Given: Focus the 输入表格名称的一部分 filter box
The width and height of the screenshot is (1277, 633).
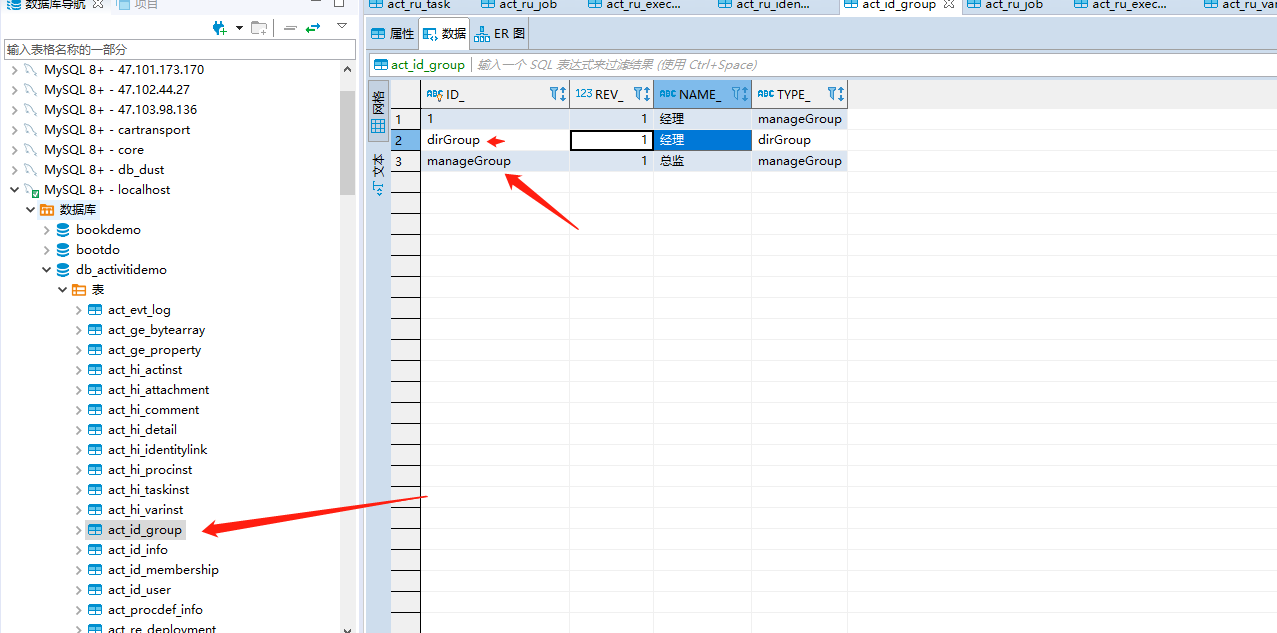Looking at the screenshot, I should 179,49.
